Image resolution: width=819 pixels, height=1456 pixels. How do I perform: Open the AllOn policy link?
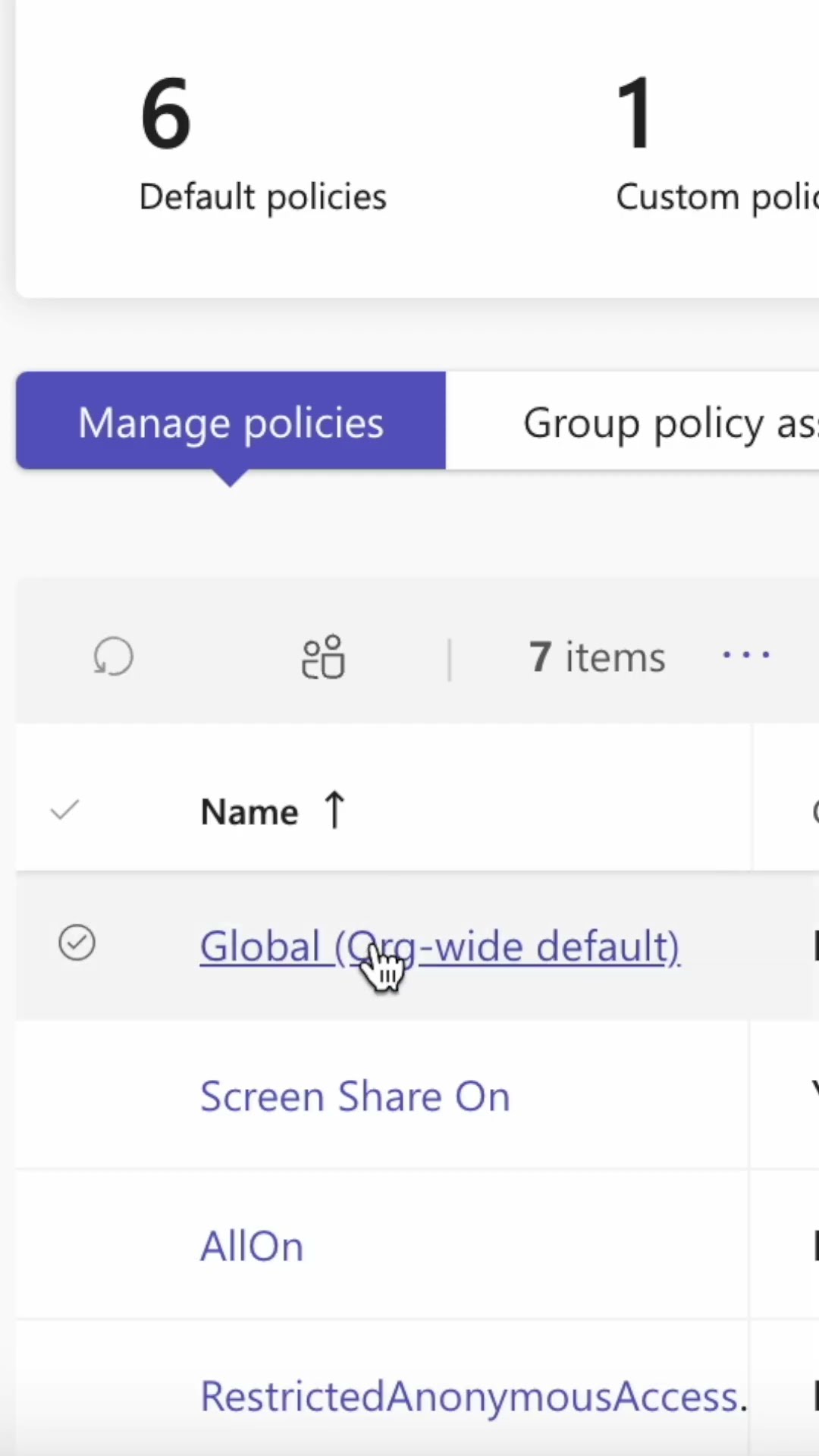[x=252, y=1246]
